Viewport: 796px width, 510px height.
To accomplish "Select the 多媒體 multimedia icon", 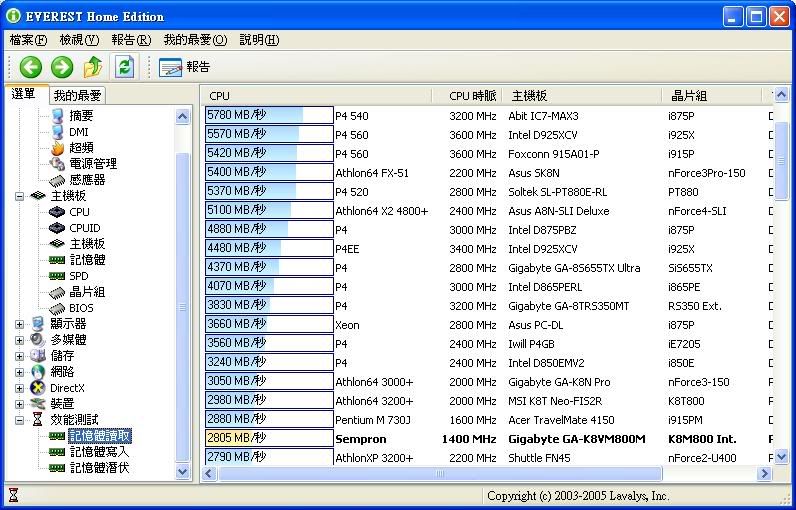I will [38, 339].
